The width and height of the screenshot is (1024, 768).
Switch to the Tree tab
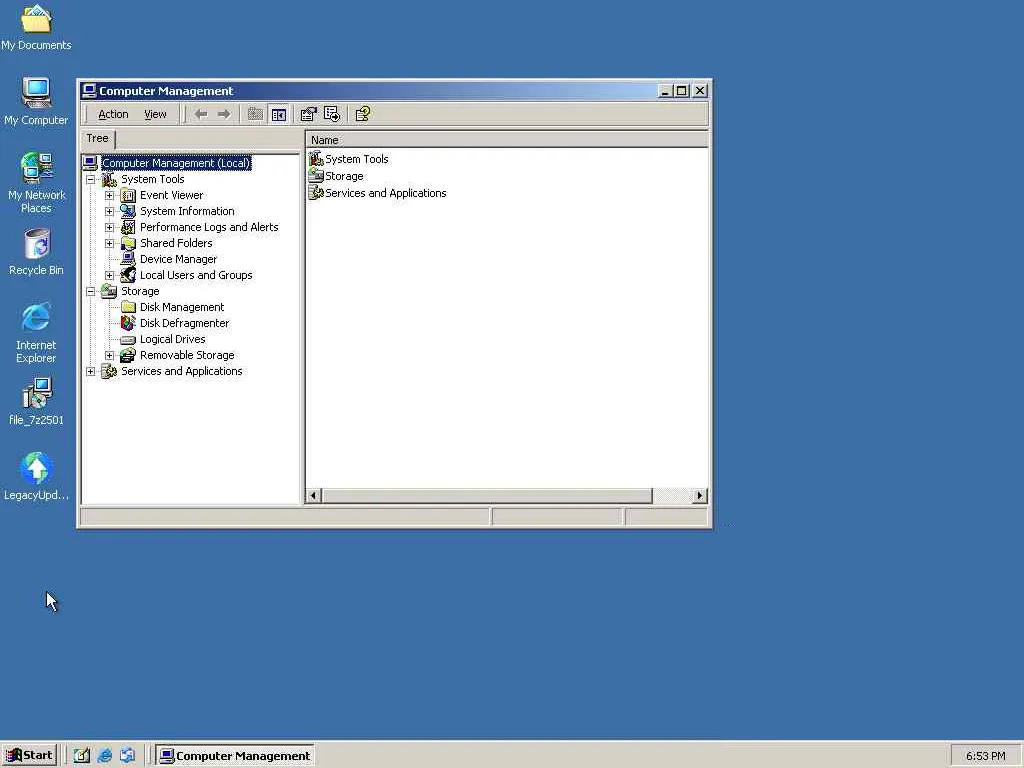(98, 138)
